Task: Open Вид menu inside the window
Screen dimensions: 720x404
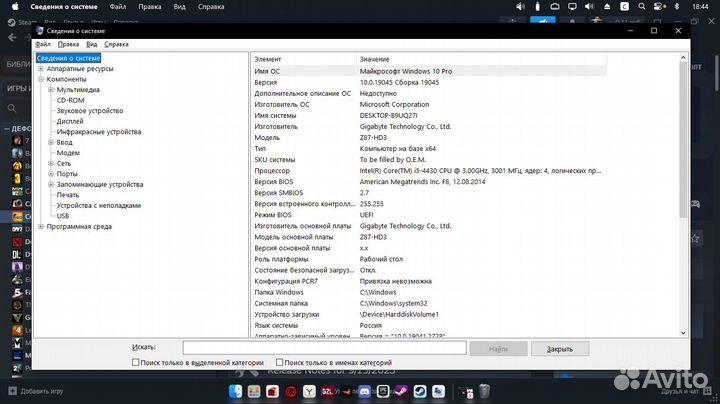Action: point(92,44)
